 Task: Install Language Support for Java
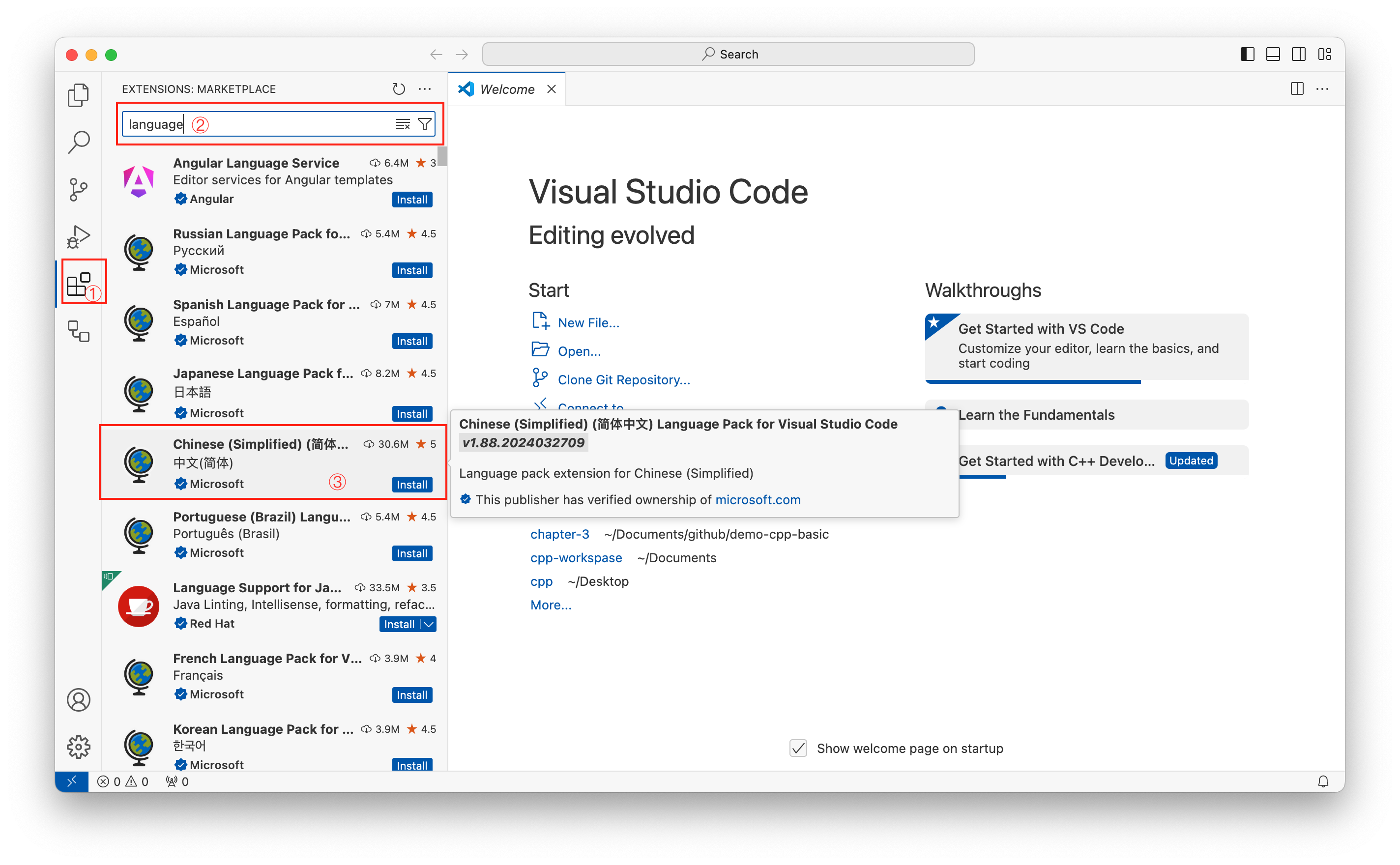tap(399, 625)
